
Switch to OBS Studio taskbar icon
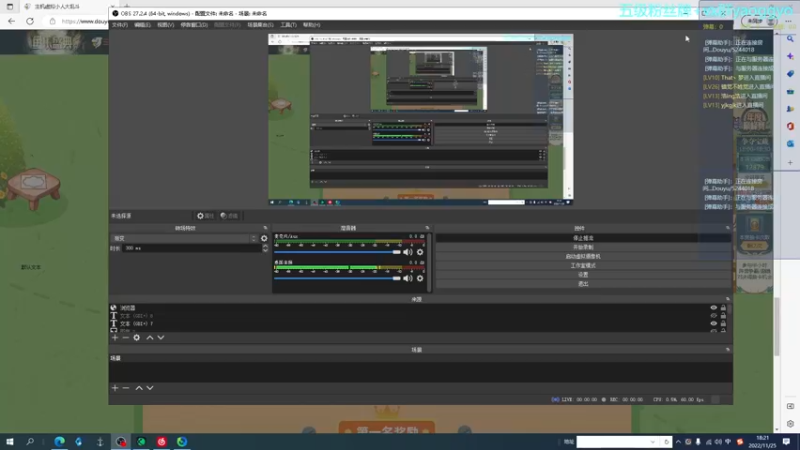(x=121, y=442)
